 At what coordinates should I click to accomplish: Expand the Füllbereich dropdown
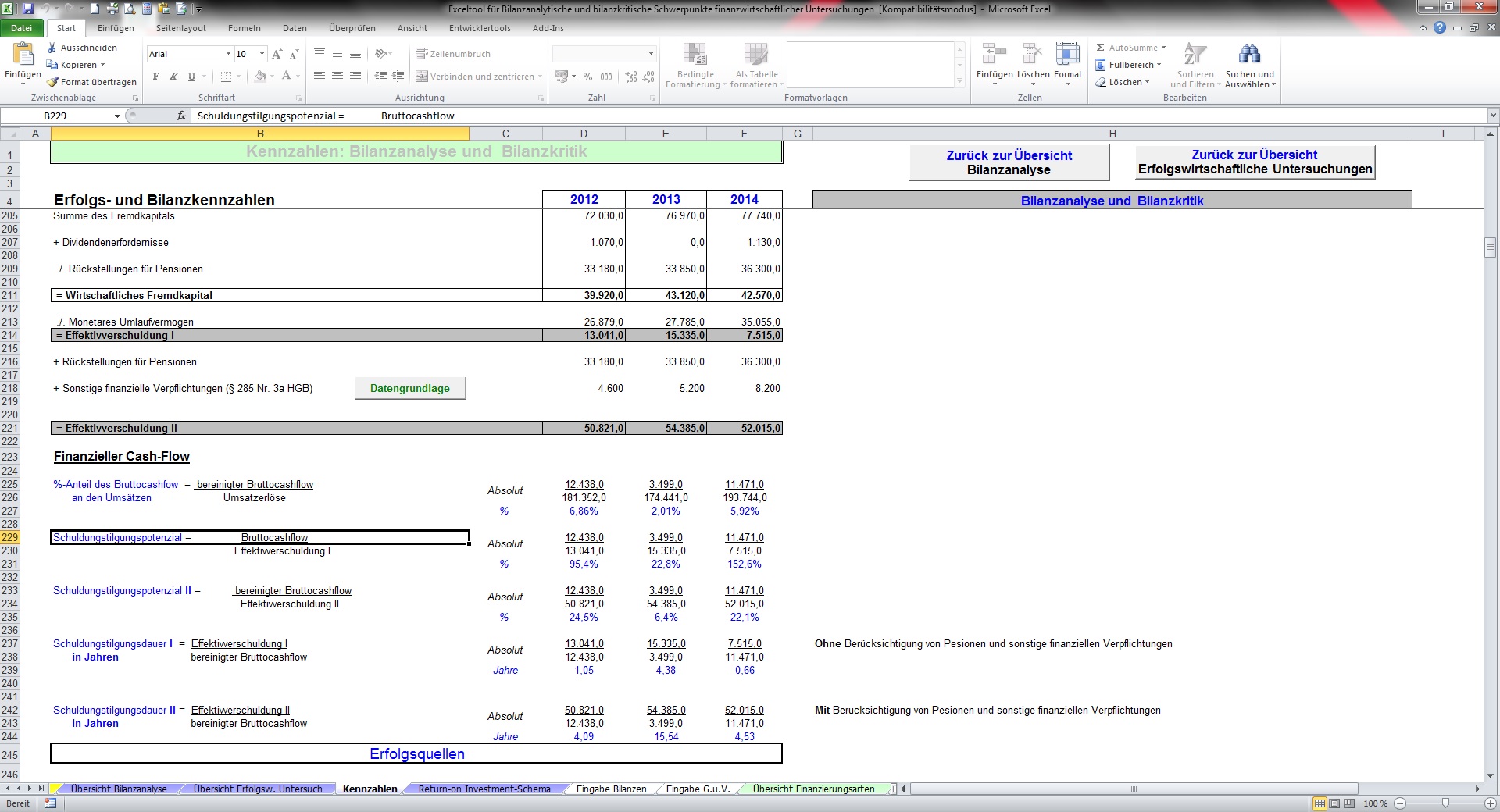point(1159,65)
